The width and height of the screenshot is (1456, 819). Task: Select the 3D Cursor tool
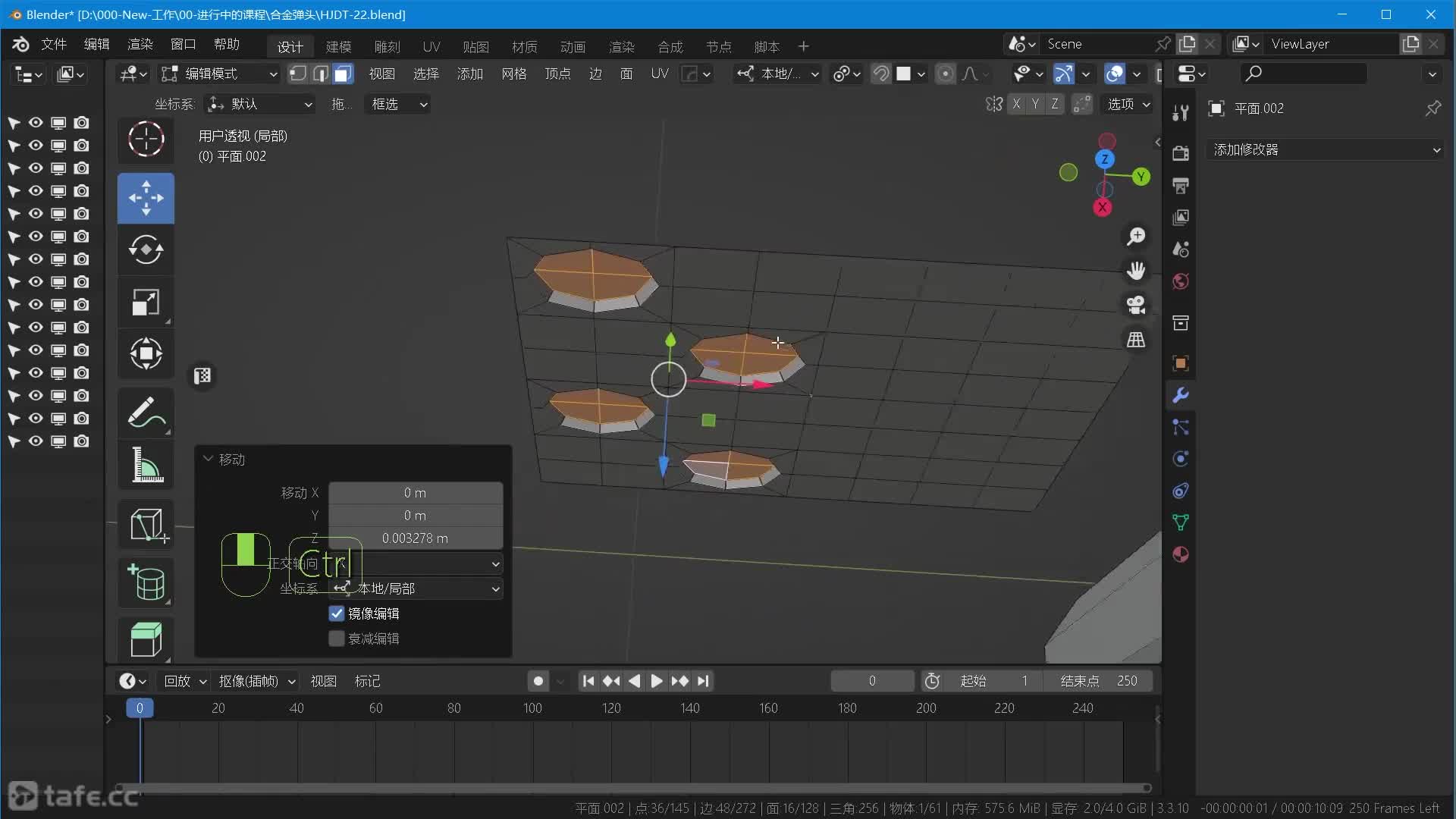click(x=146, y=140)
